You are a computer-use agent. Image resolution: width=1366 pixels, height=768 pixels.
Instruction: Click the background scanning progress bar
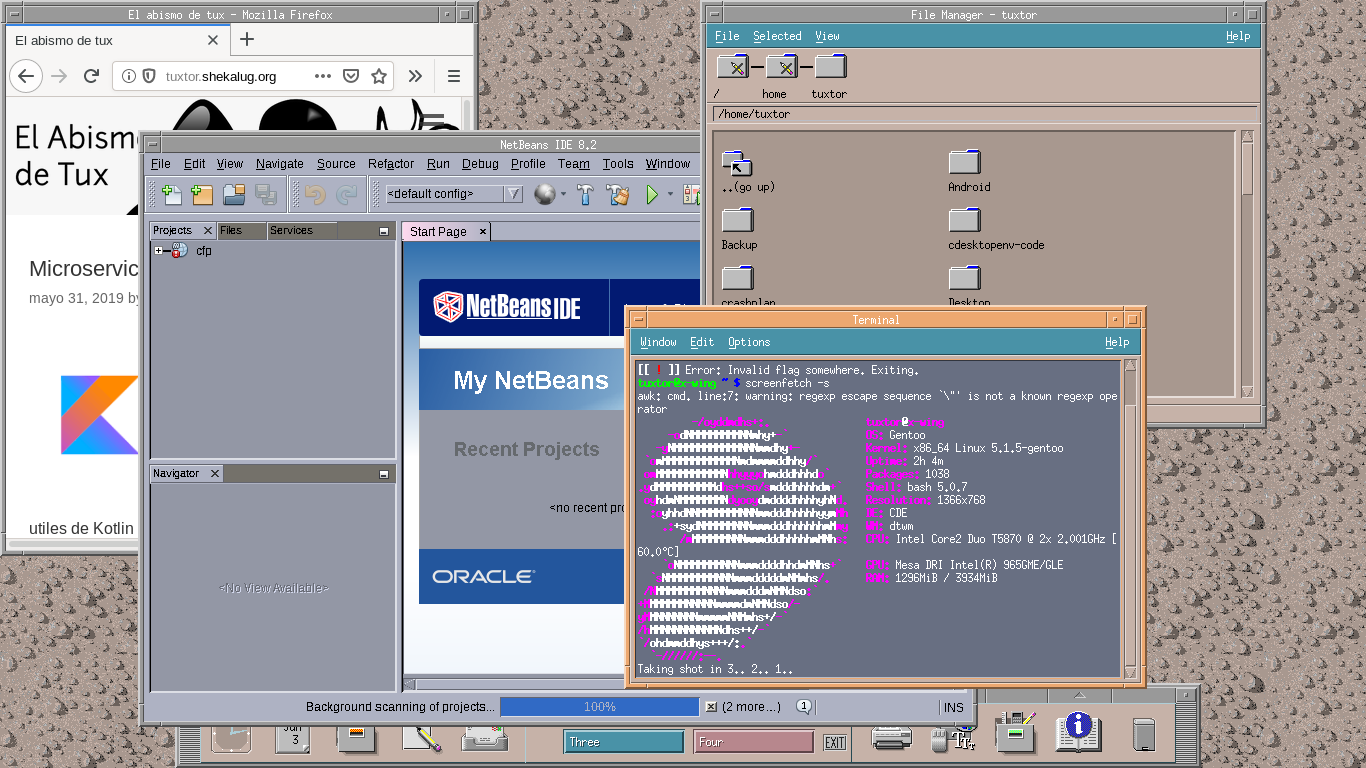[x=600, y=707]
